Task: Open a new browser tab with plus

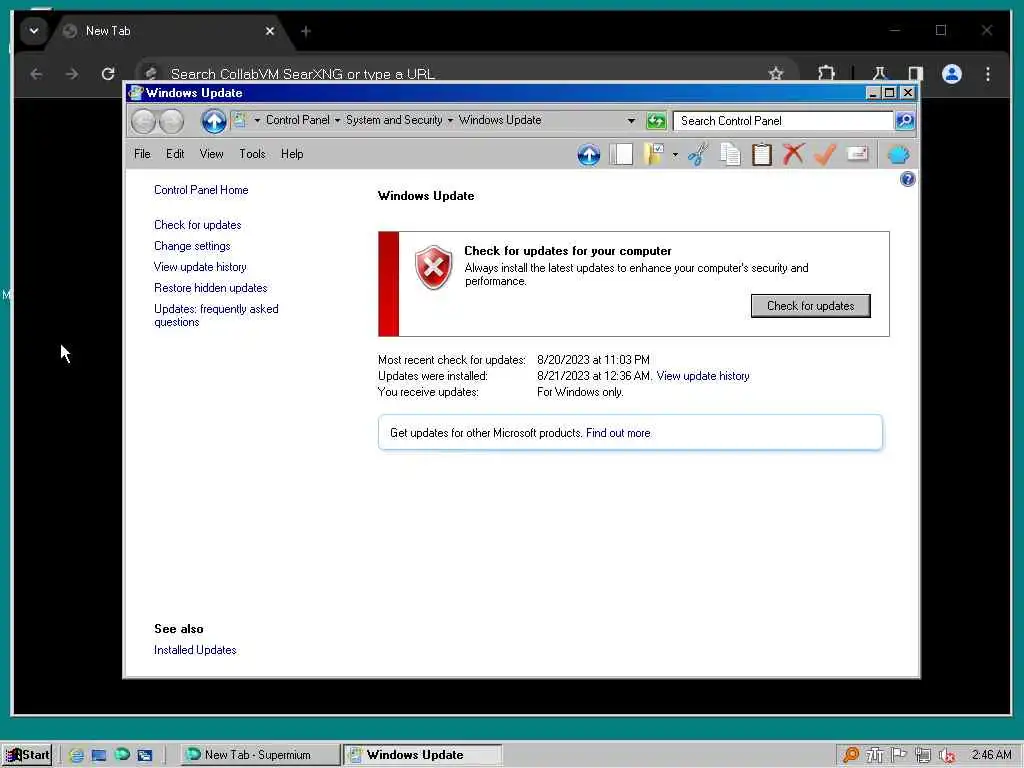Action: [x=306, y=31]
